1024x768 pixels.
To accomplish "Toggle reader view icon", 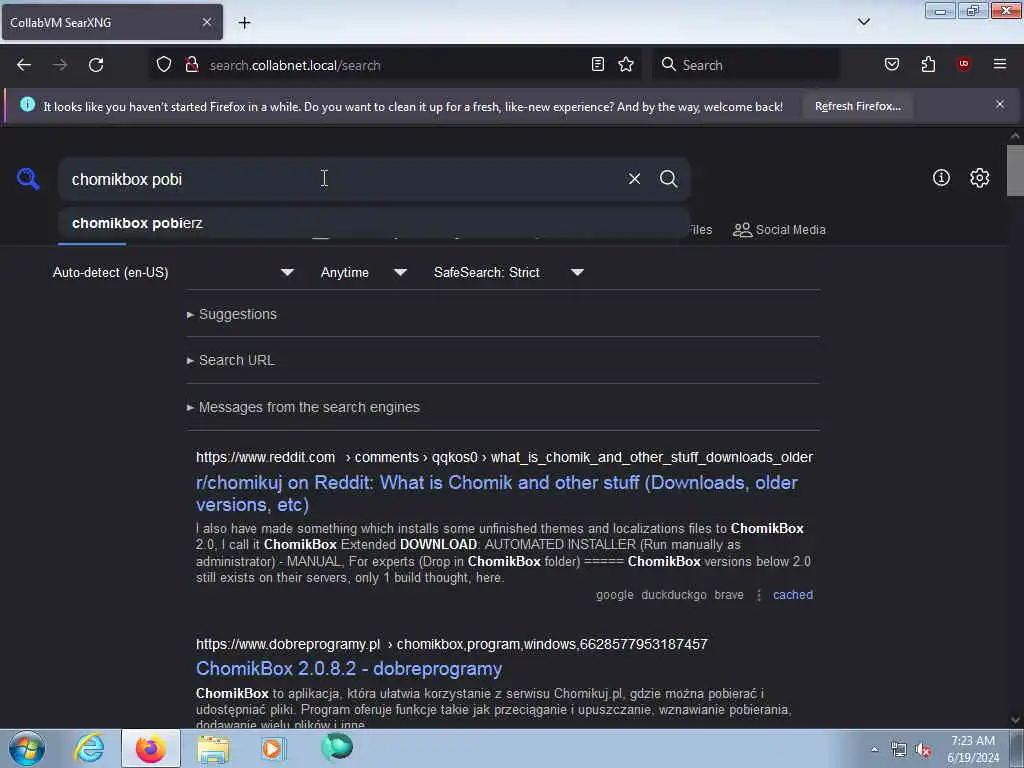I will 598,64.
